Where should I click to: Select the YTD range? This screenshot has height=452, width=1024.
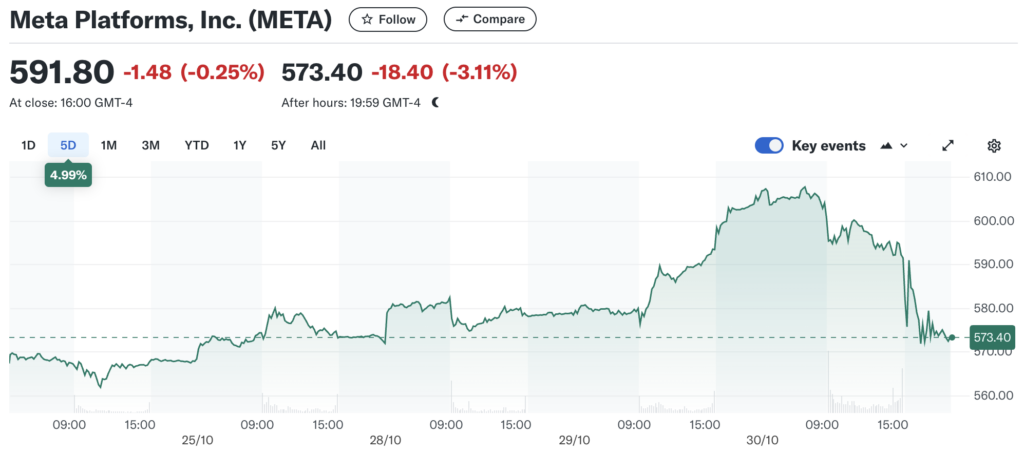[196, 146]
